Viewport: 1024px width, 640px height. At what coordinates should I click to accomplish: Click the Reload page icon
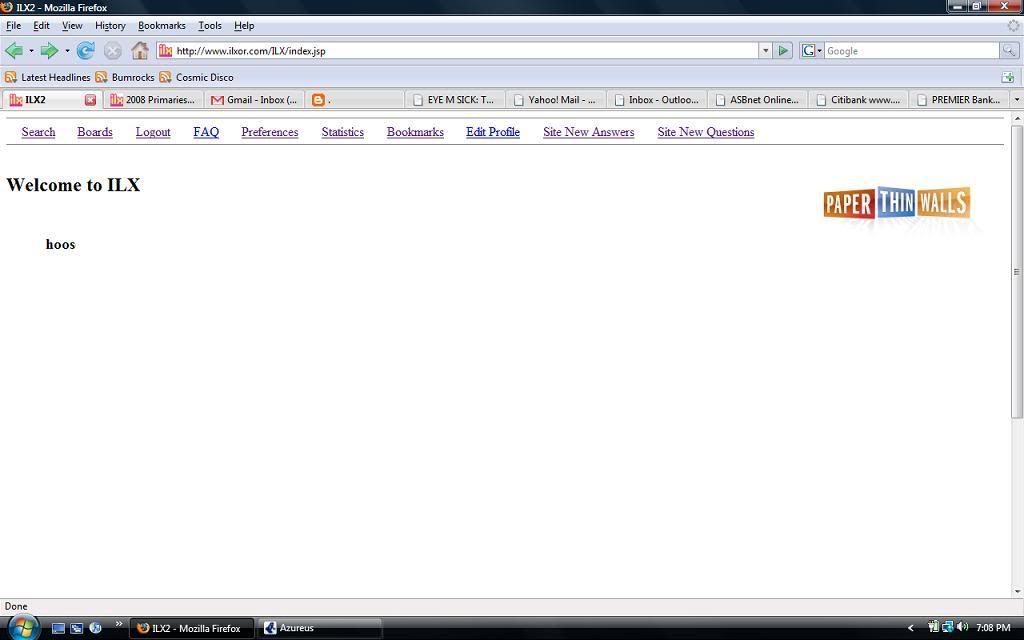pyautogui.click(x=86, y=51)
